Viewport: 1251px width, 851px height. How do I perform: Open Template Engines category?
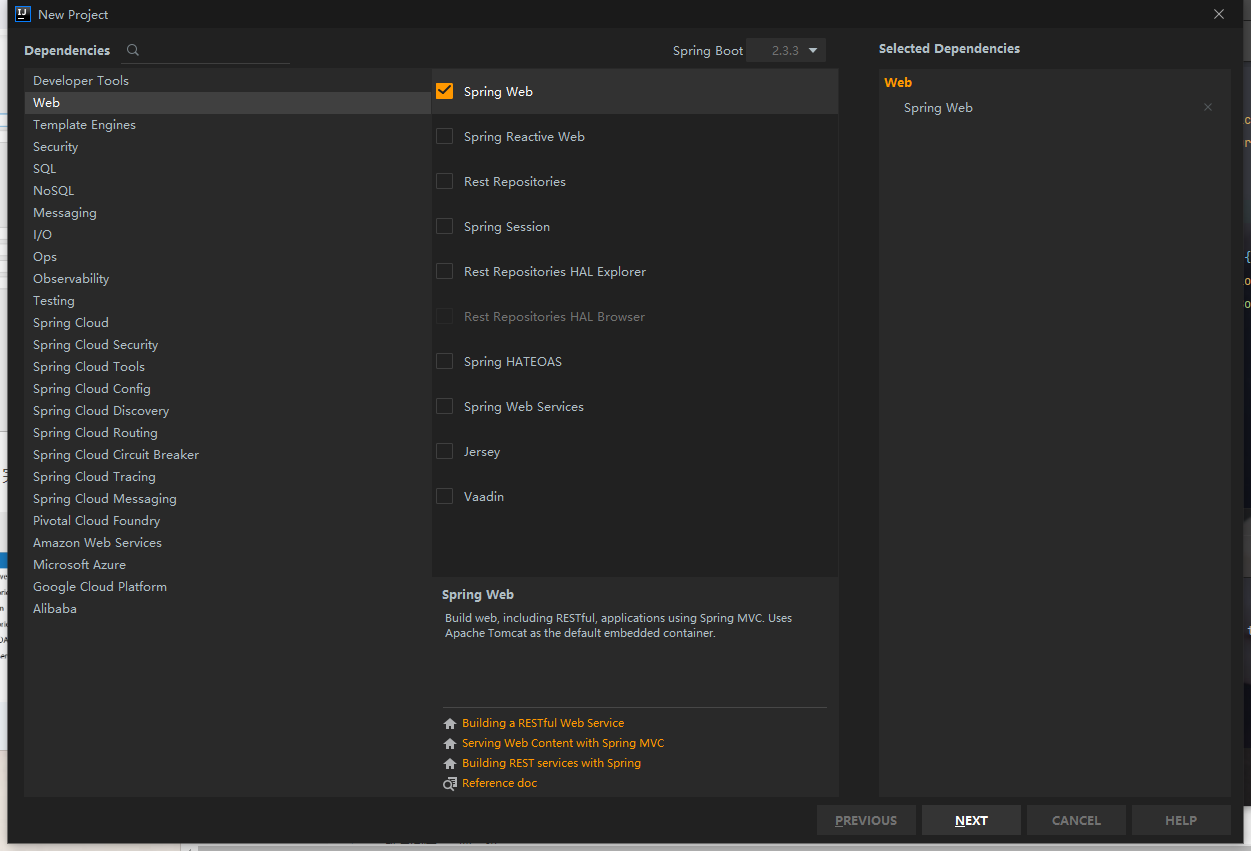(228, 124)
